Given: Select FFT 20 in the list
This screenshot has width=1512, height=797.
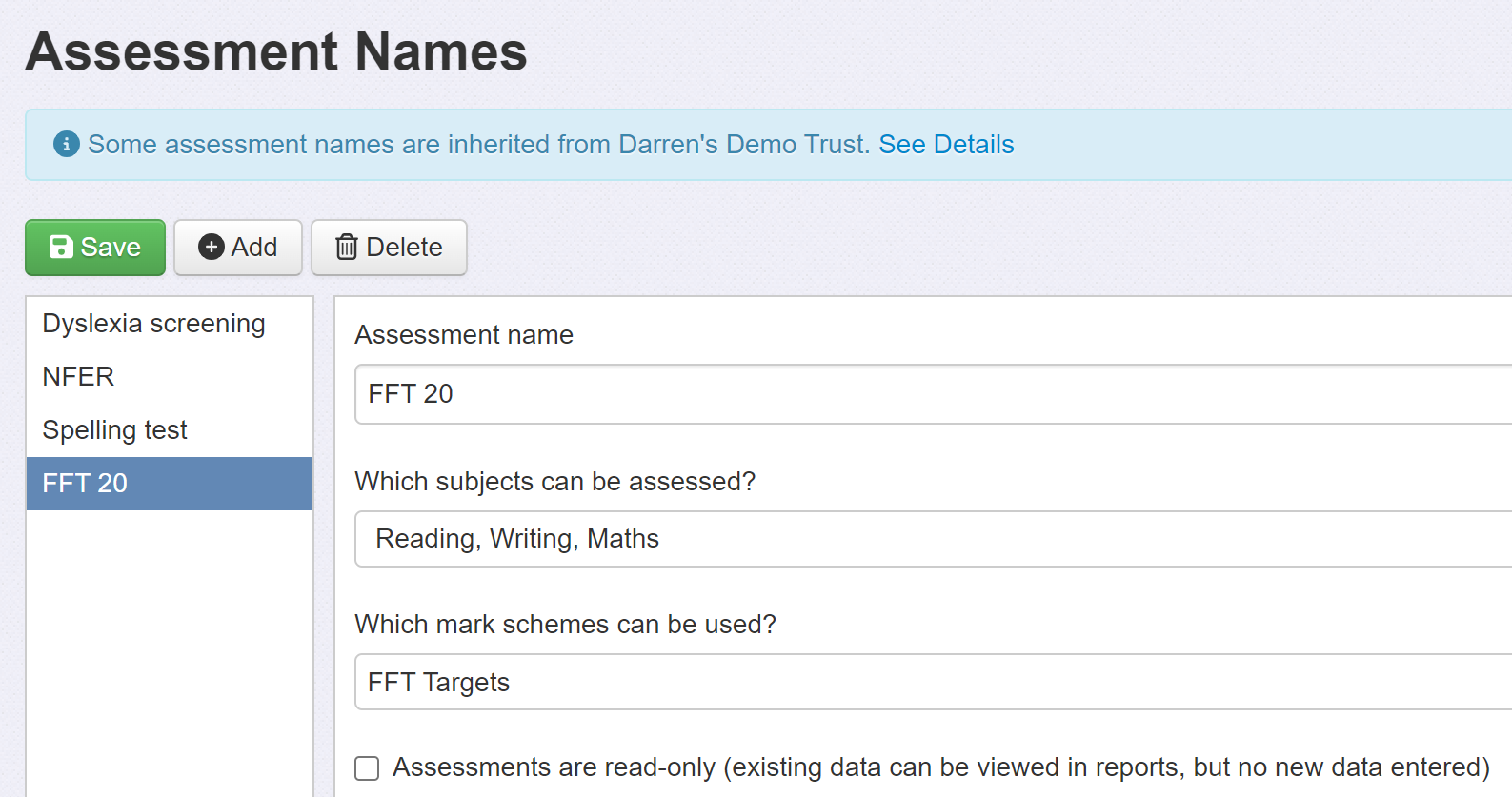Looking at the screenshot, I should point(170,484).
